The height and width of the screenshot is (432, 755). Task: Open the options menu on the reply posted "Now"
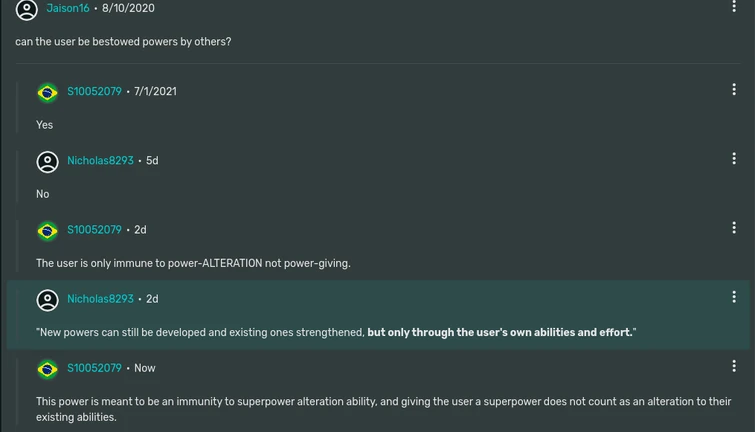pos(734,366)
